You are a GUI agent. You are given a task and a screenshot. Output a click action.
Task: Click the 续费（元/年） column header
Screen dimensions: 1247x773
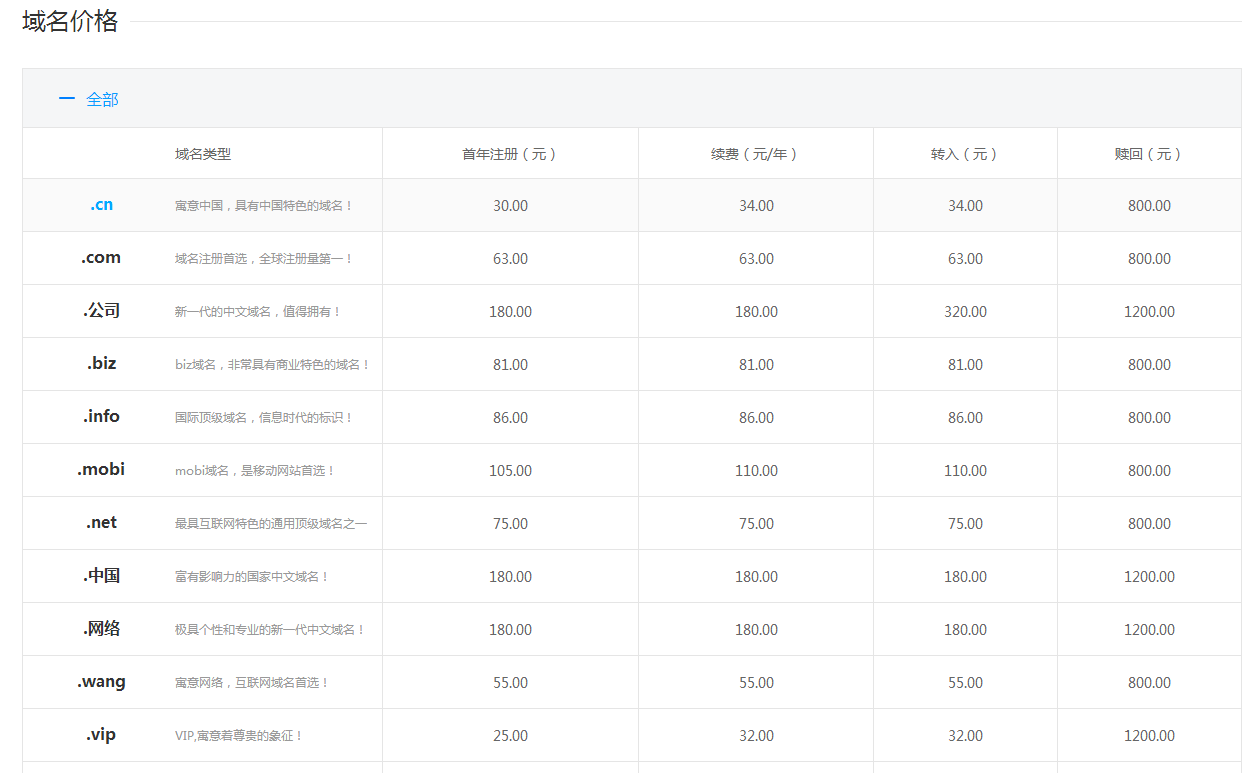(x=755, y=154)
